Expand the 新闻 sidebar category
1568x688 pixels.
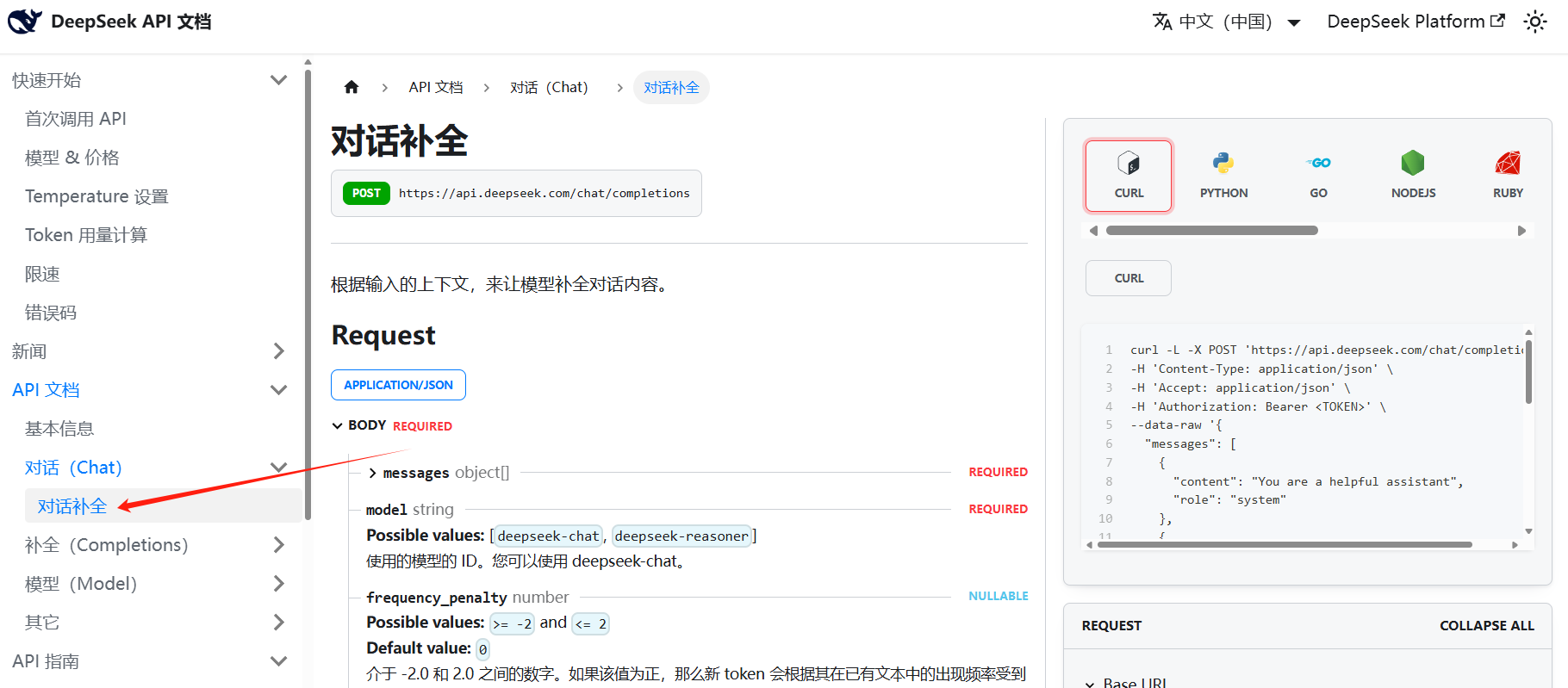(278, 351)
